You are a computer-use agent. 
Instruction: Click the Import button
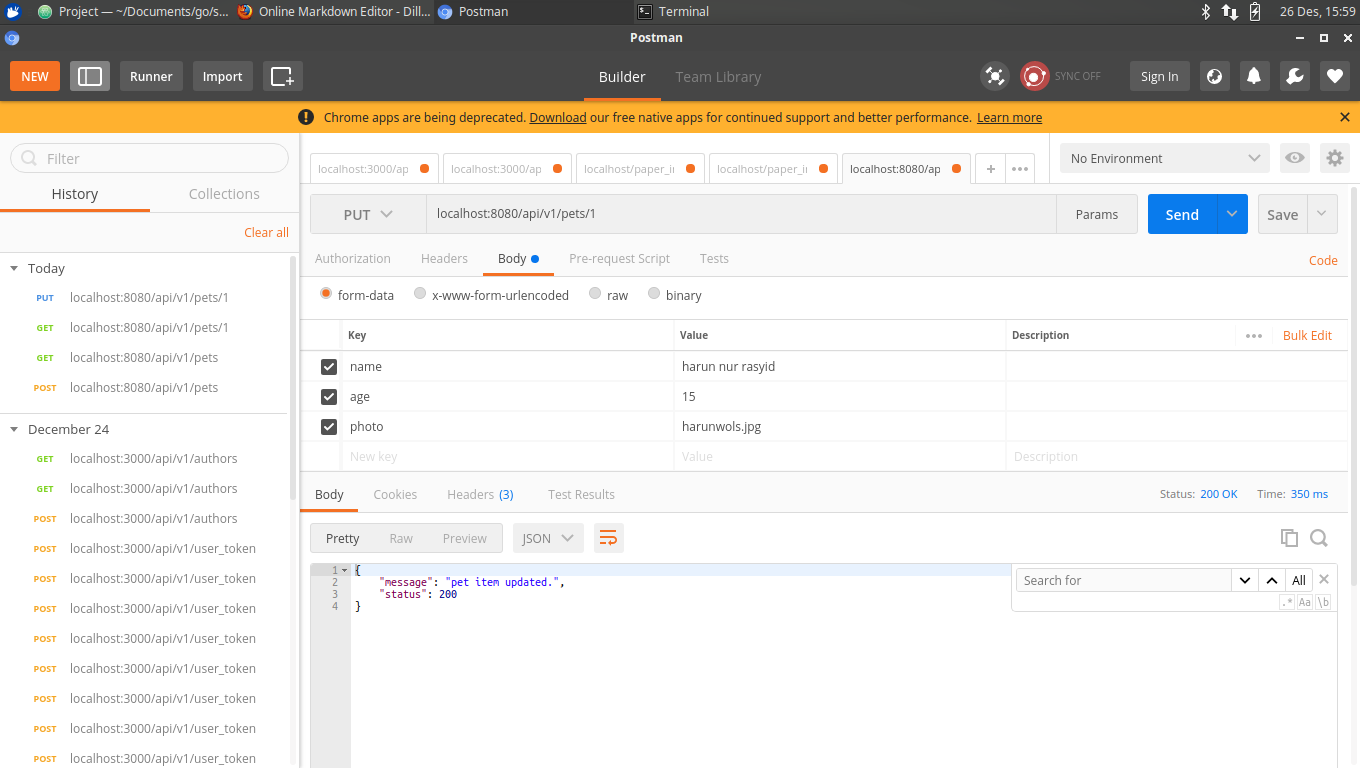coord(222,76)
